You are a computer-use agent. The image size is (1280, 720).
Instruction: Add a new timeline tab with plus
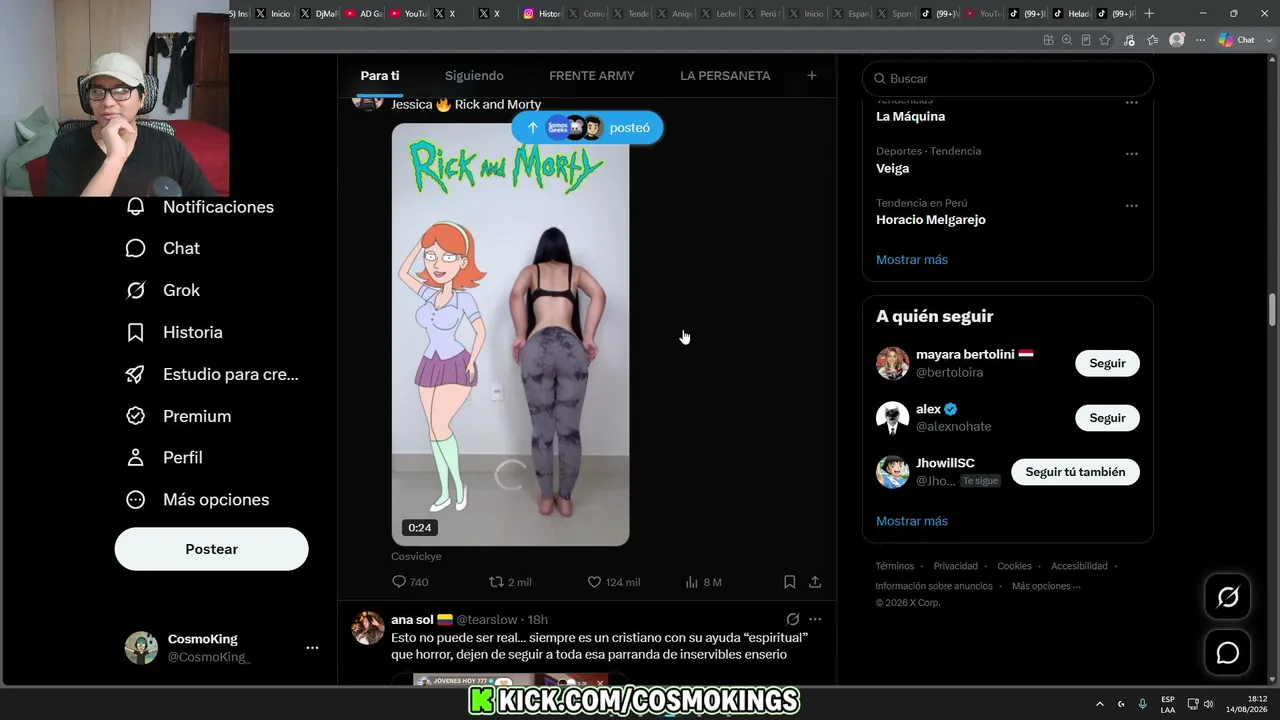coord(812,75)
